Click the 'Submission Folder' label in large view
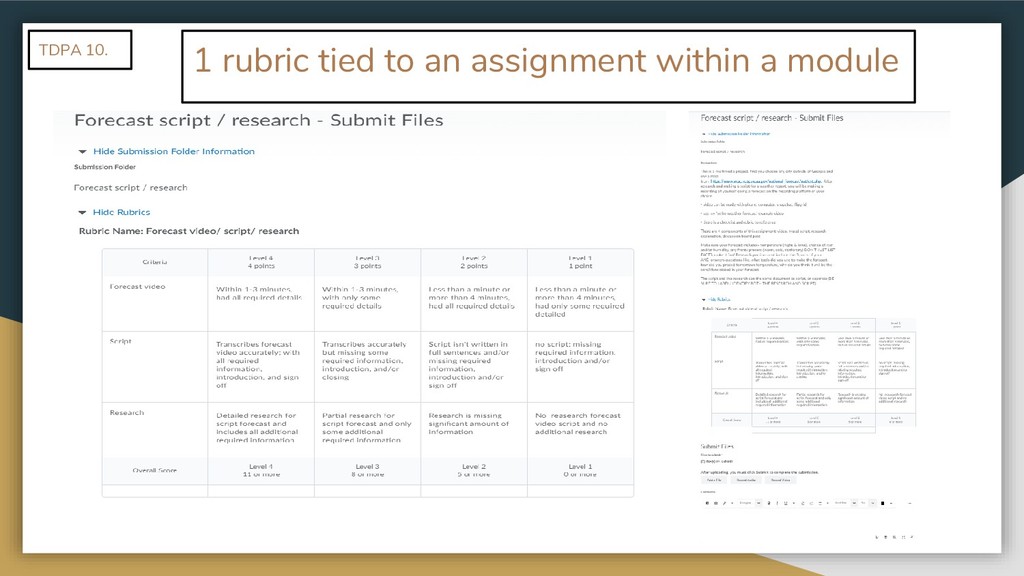The width and height of the screenshot is (1024, 576). tap(104, 167)
